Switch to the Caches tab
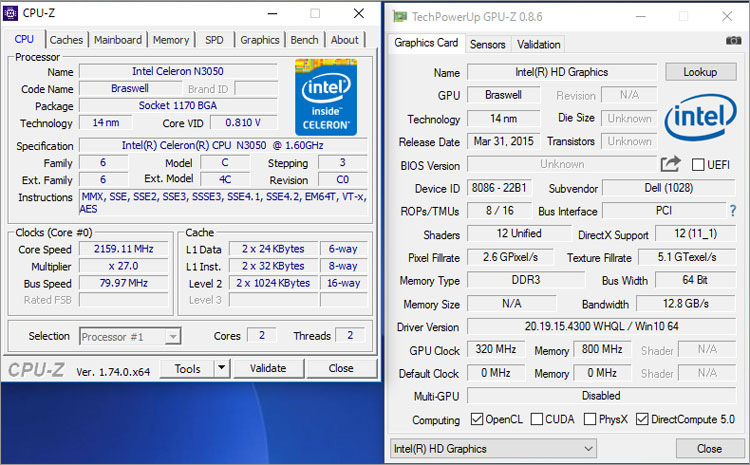The image size is (750, 465). click(66, 40)
